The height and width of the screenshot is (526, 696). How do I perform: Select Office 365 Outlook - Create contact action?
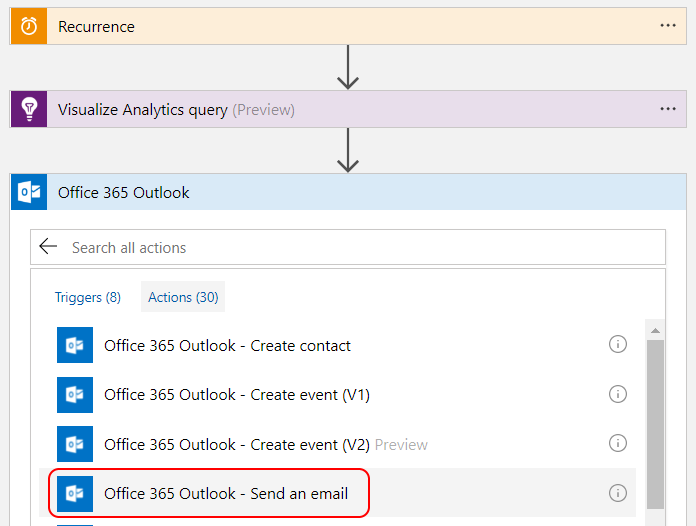(227, 346)
